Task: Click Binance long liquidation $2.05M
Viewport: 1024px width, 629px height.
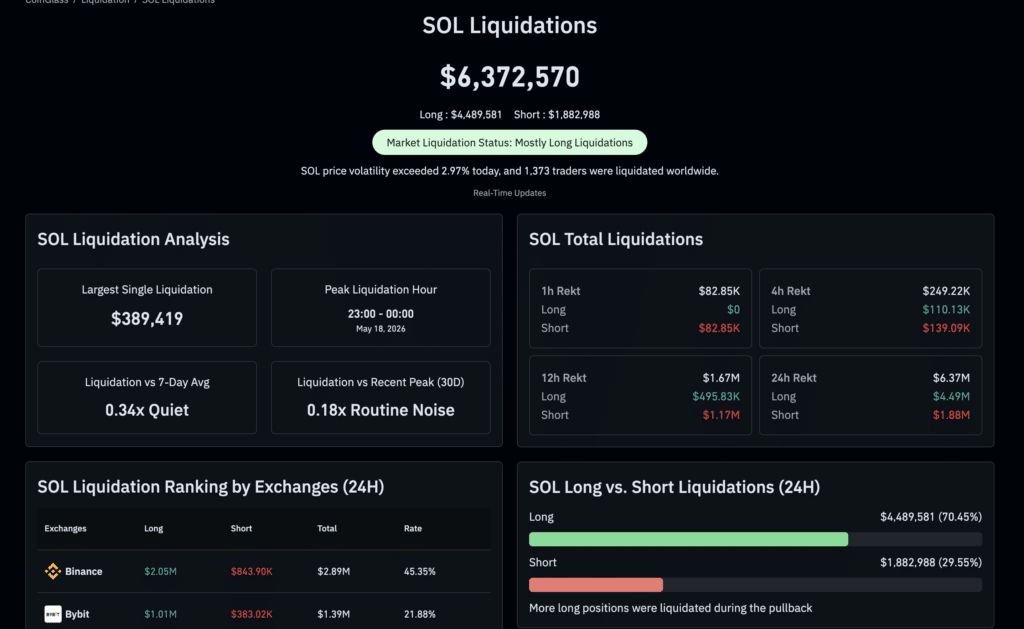Action: tap(161, 572)
